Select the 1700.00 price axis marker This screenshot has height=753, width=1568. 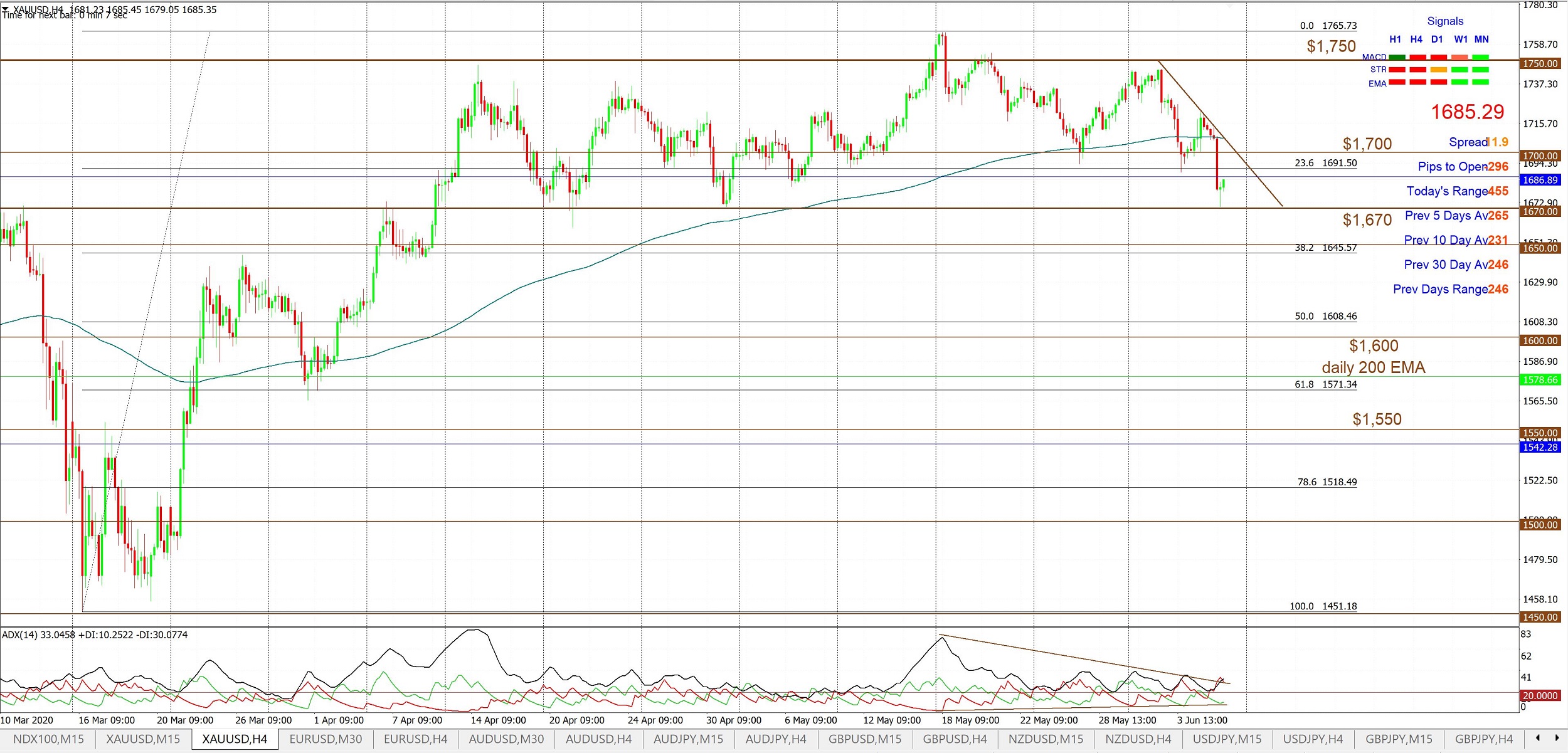[x=1540, y=155]
